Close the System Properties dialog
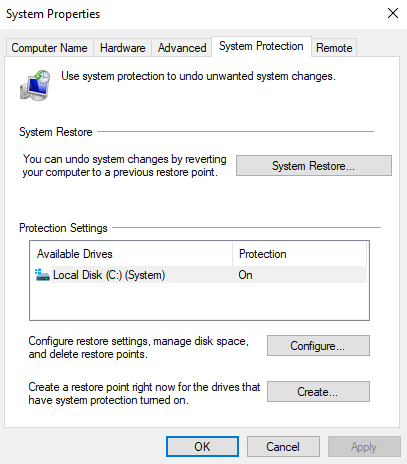The width and height of the screenshot is (407, 464). (x=393, y=13)
